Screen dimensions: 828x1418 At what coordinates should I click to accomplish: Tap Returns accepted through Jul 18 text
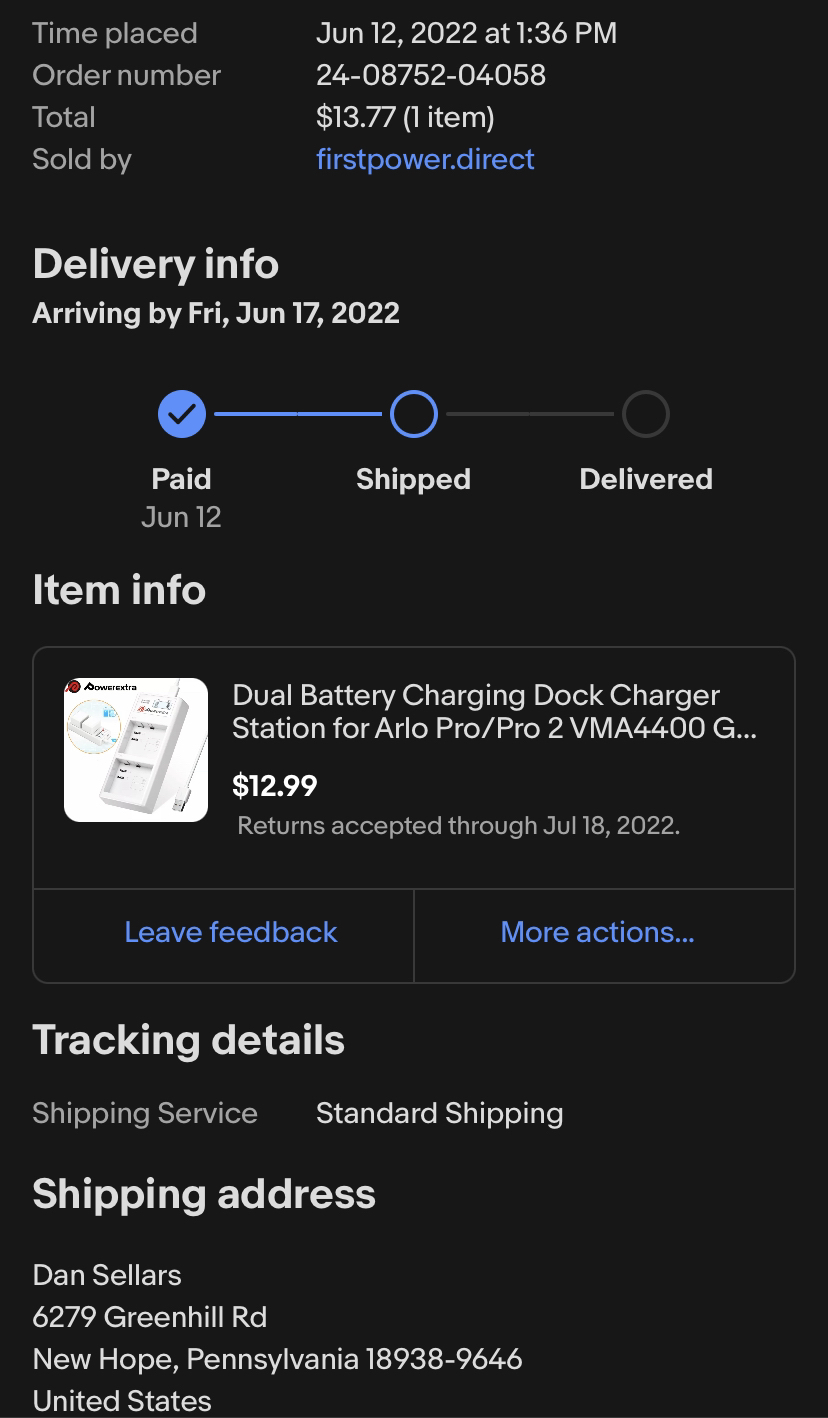458,826
